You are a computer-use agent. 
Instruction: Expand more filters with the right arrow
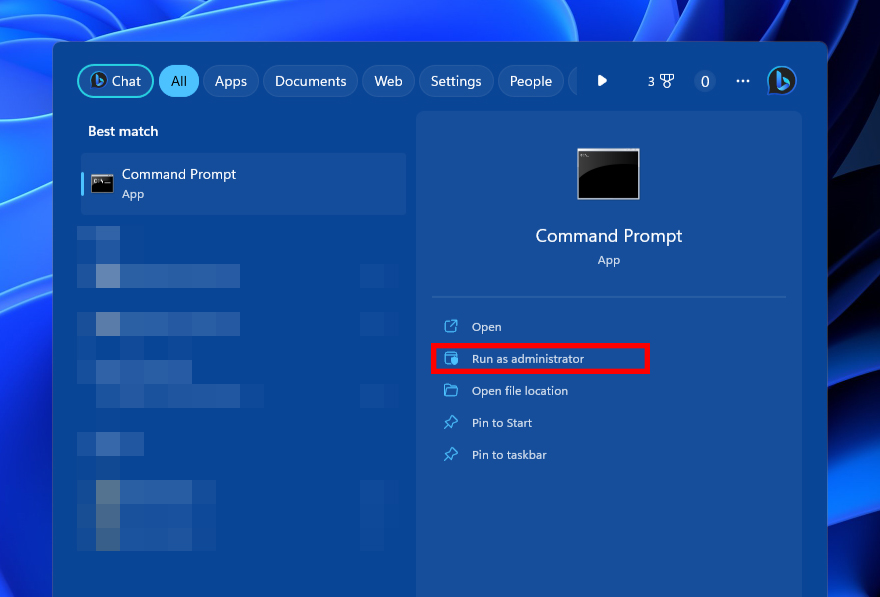602,81
